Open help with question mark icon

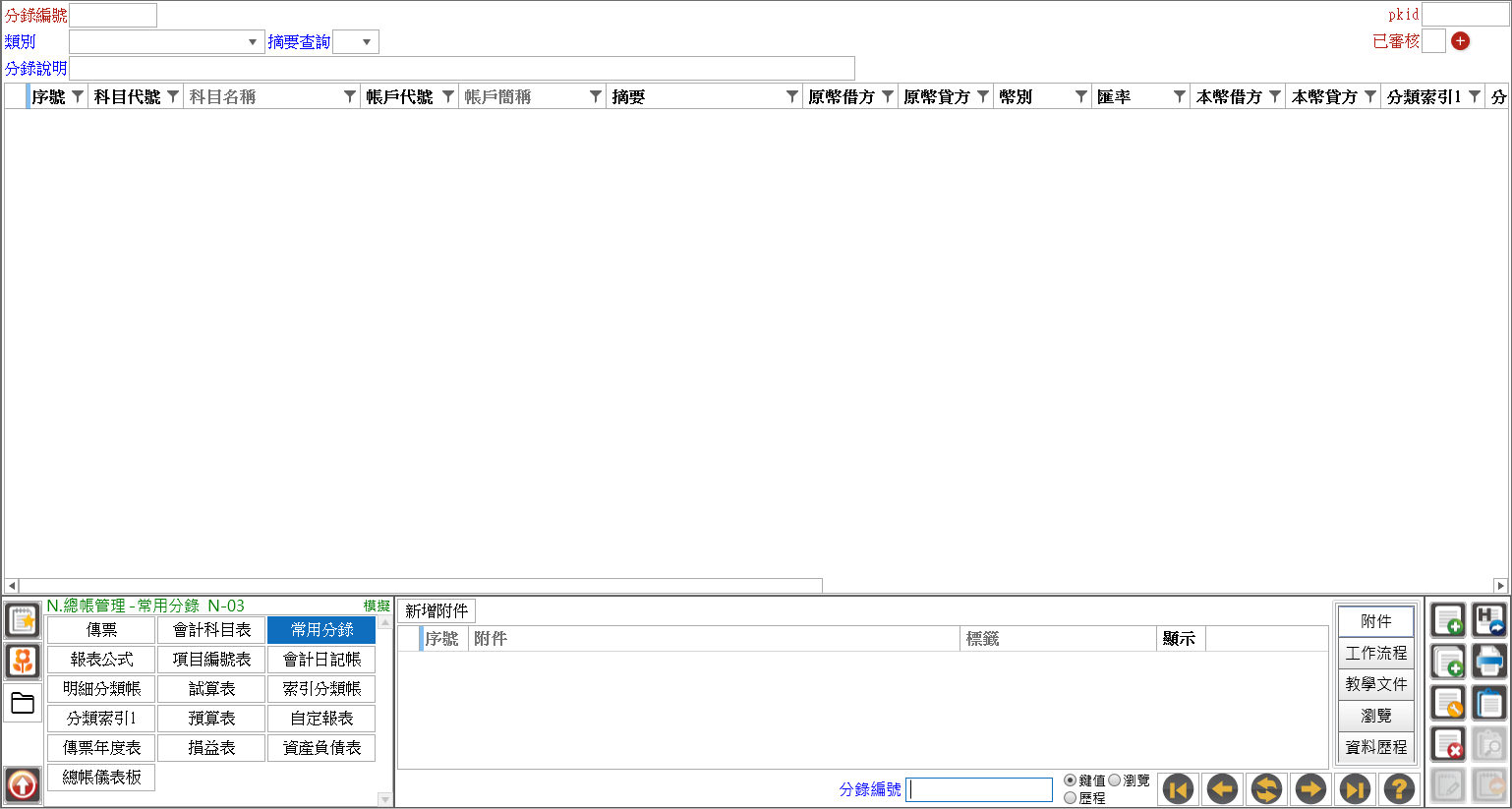click(1399, 788)
